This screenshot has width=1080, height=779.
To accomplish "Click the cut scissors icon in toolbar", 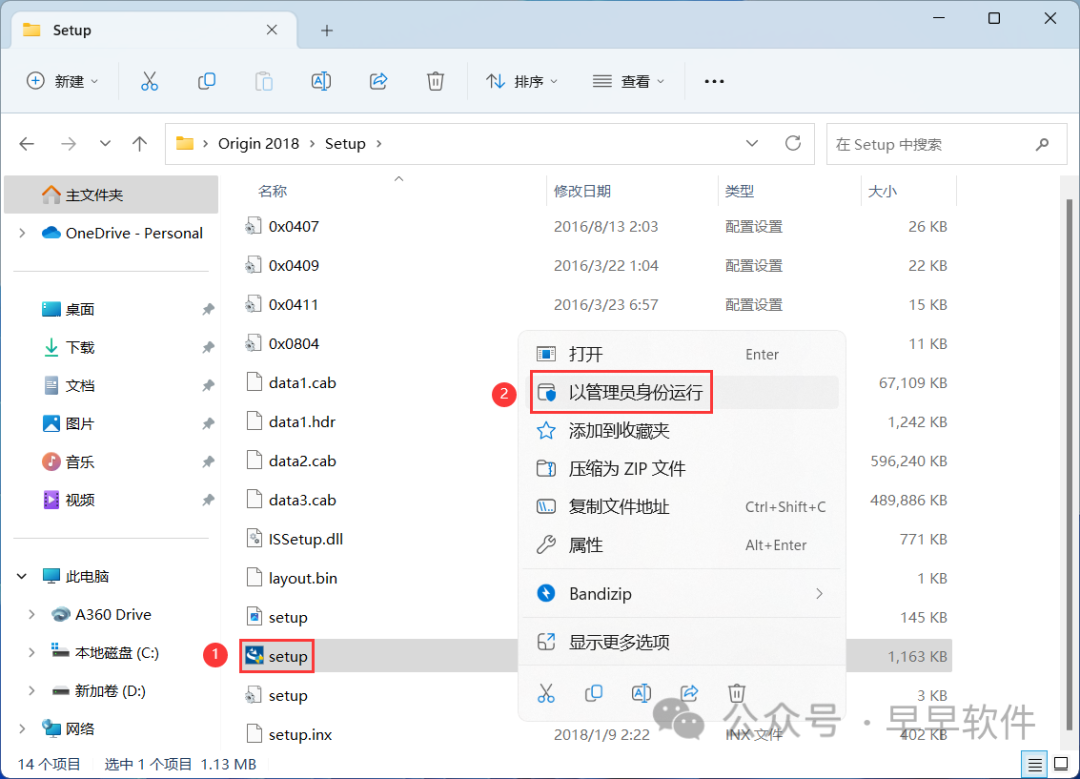I will click(x=149, y=82).
